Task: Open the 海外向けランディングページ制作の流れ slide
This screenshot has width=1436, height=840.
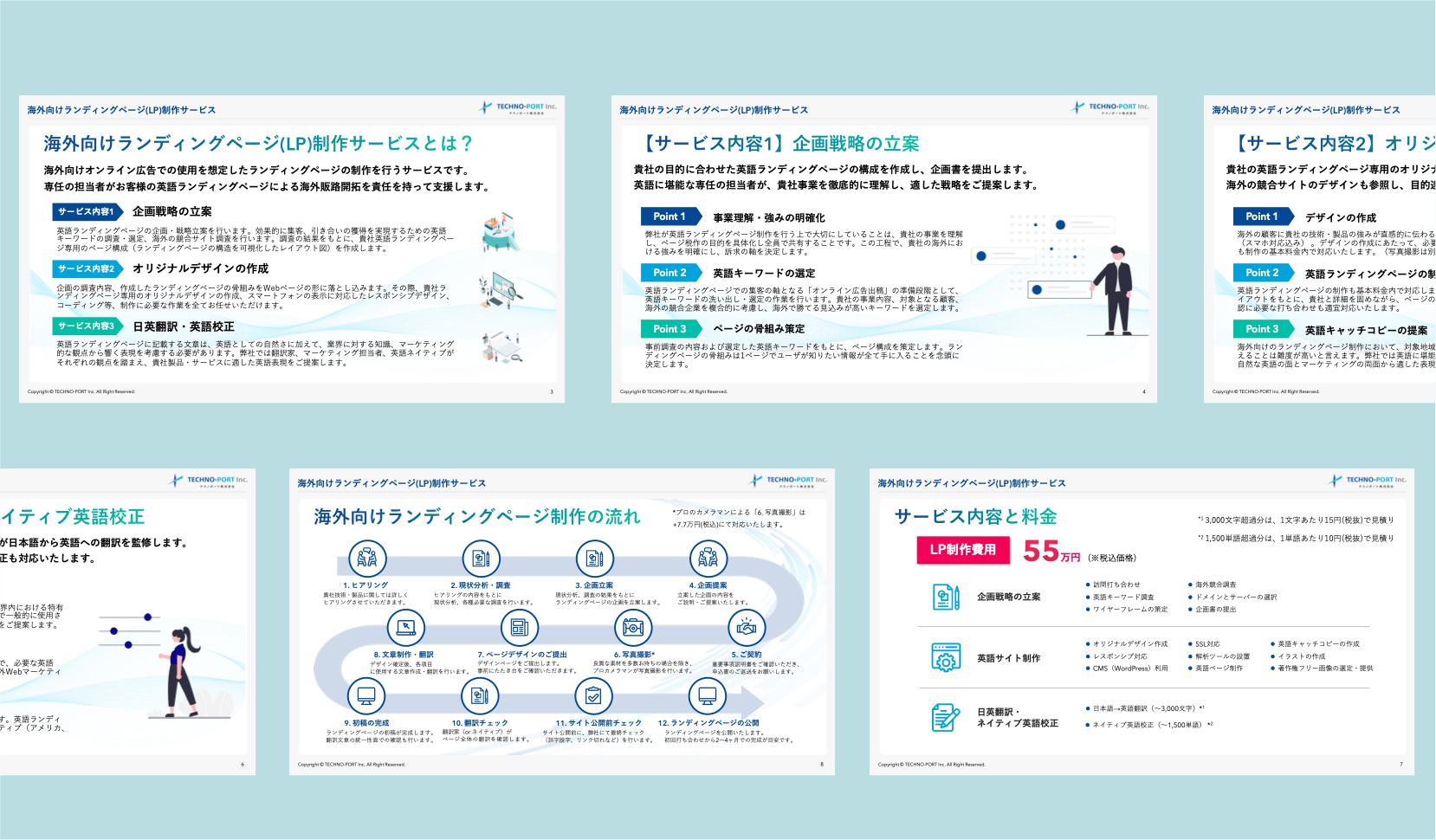Action: (x=476, y=517)
